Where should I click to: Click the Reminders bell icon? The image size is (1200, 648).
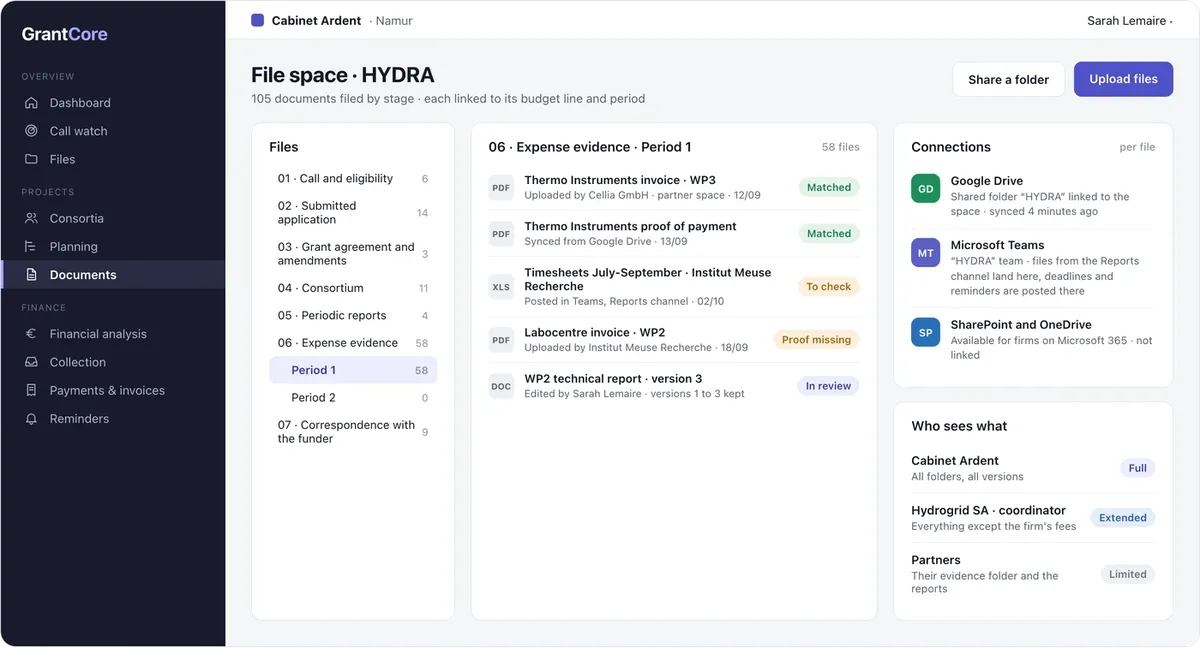click(31, 419)
